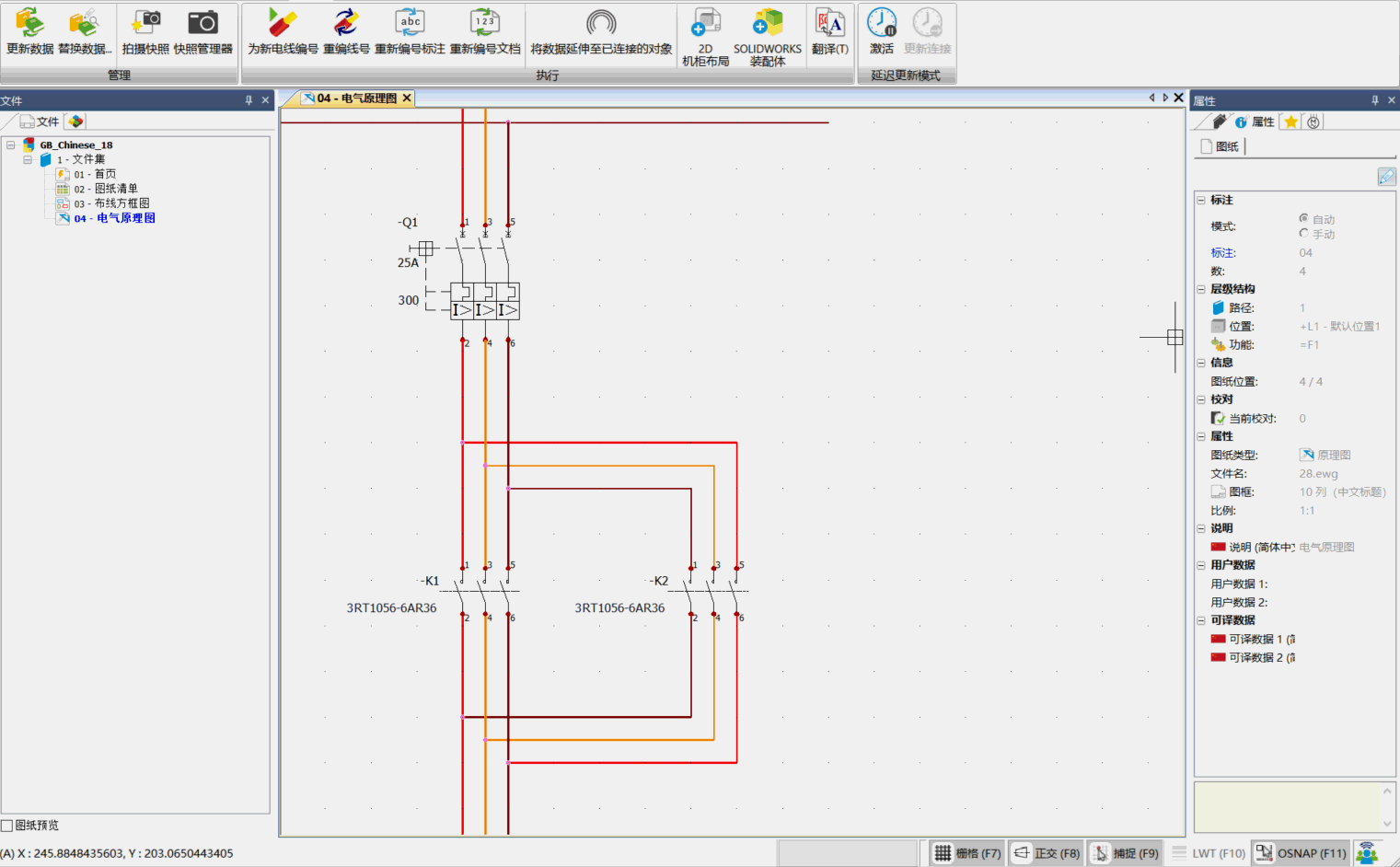Collapse the 说明 section in properties

click(1201, 528)
